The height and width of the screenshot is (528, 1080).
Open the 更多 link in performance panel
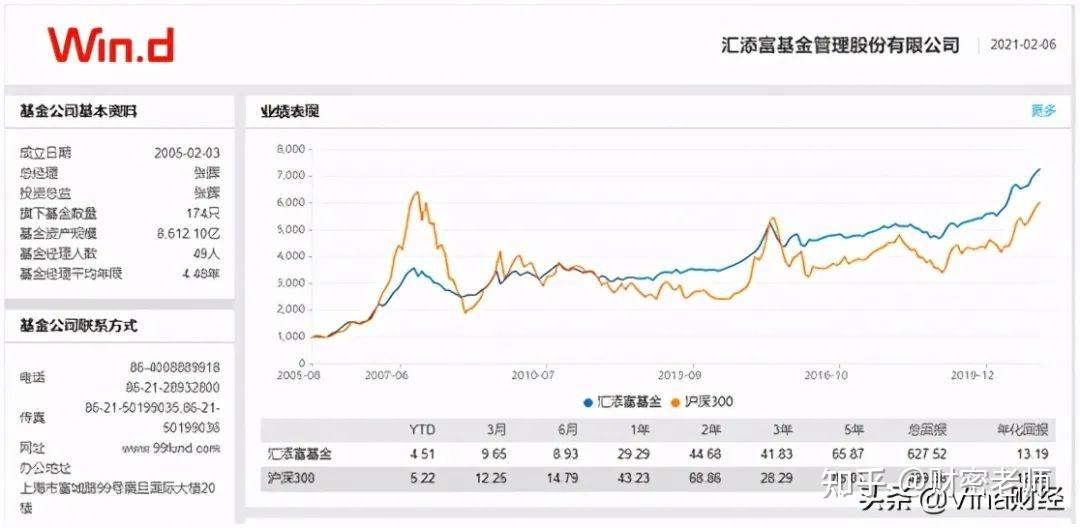pos(1043,111)
